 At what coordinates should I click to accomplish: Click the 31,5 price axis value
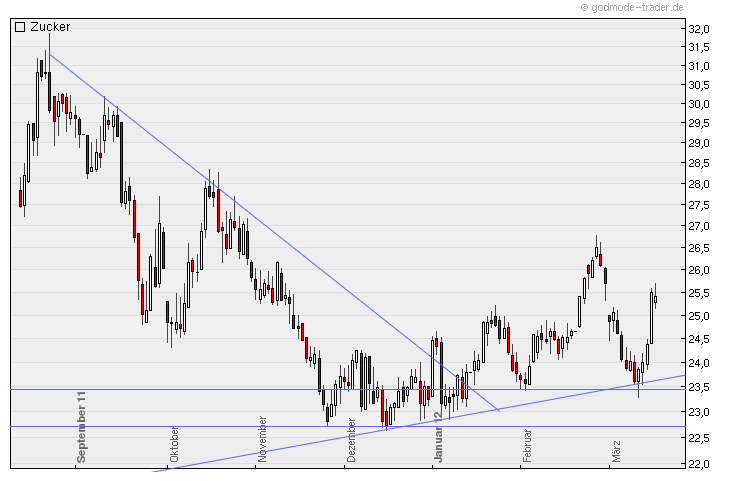click(699, 47)
